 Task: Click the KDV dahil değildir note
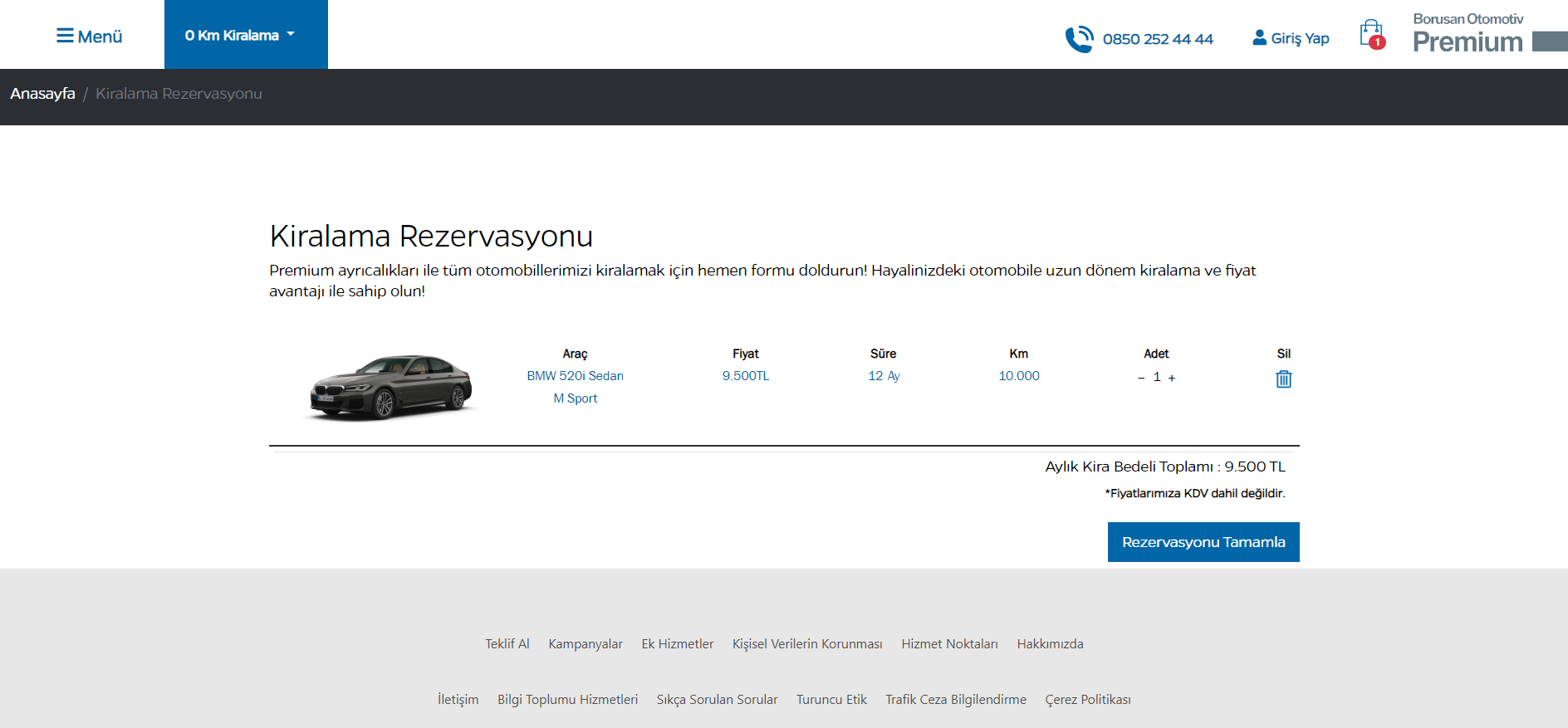click(1195, 493)
